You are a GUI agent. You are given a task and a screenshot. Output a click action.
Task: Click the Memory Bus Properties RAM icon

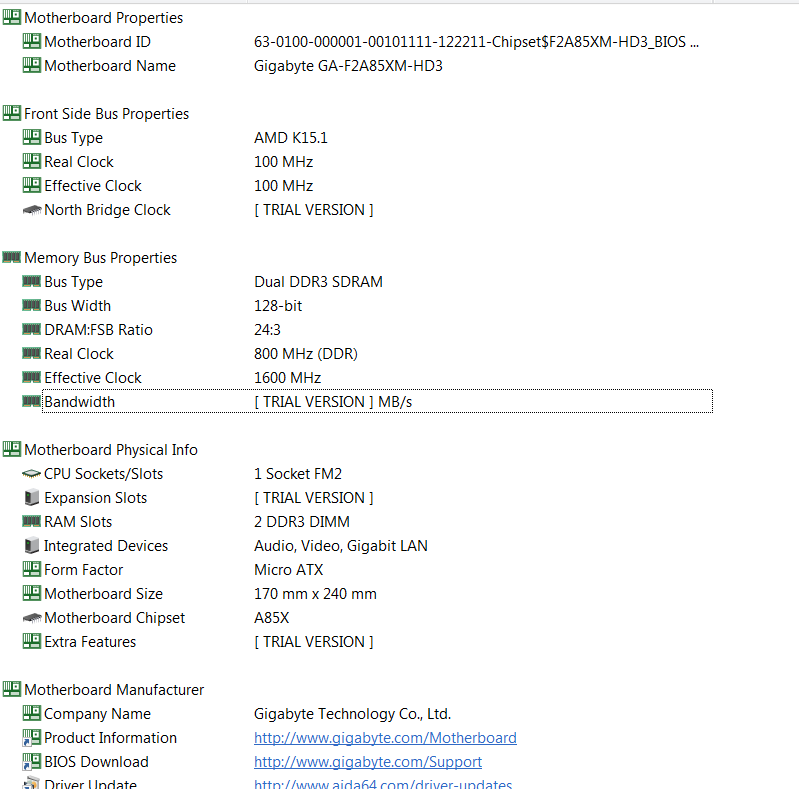pos(12,257)
